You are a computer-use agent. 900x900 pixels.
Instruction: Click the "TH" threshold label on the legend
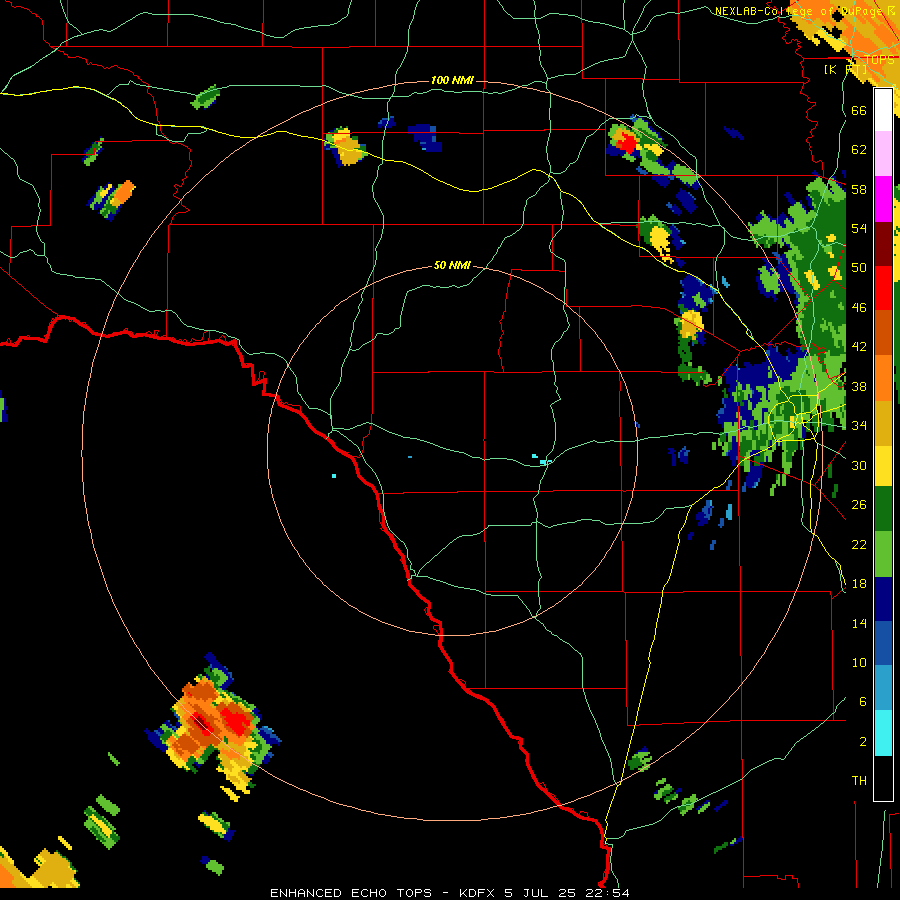pos(859,780)
